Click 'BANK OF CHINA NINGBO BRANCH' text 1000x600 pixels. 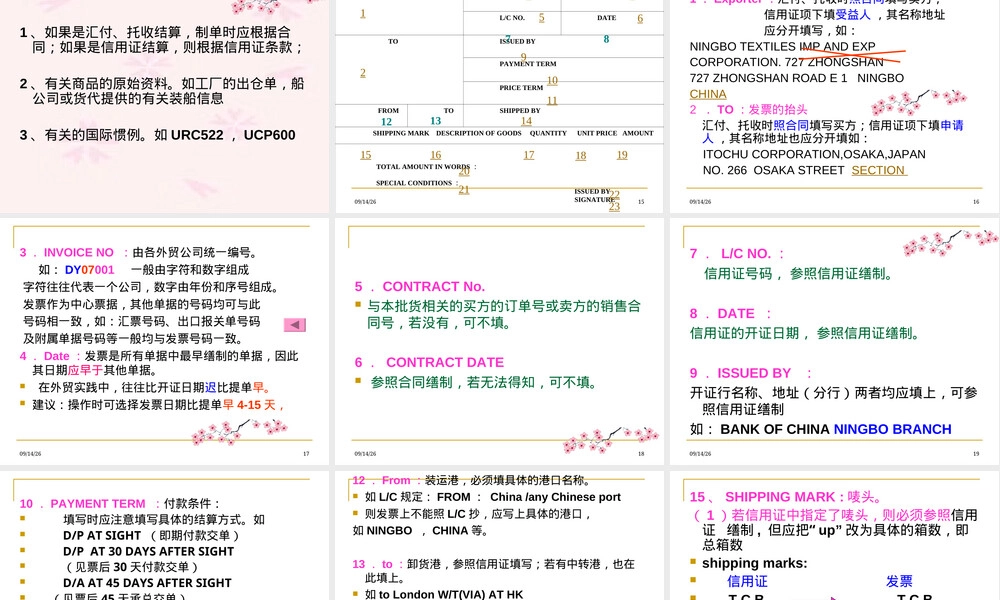(x=835, y=429)
